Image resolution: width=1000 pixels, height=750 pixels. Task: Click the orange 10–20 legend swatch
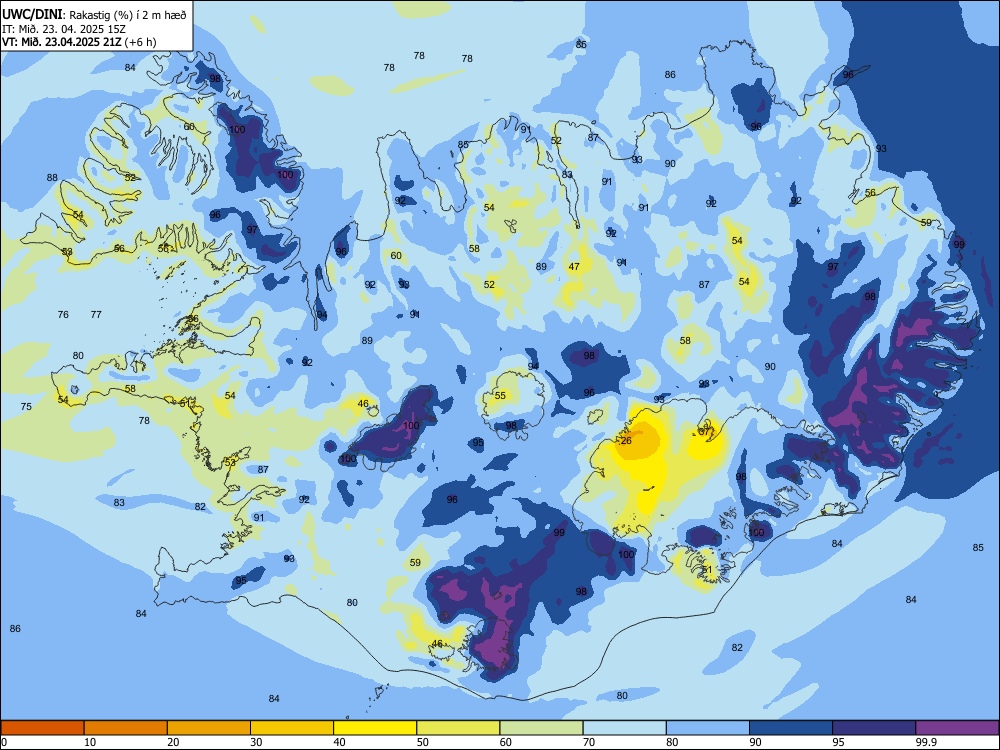126,728
